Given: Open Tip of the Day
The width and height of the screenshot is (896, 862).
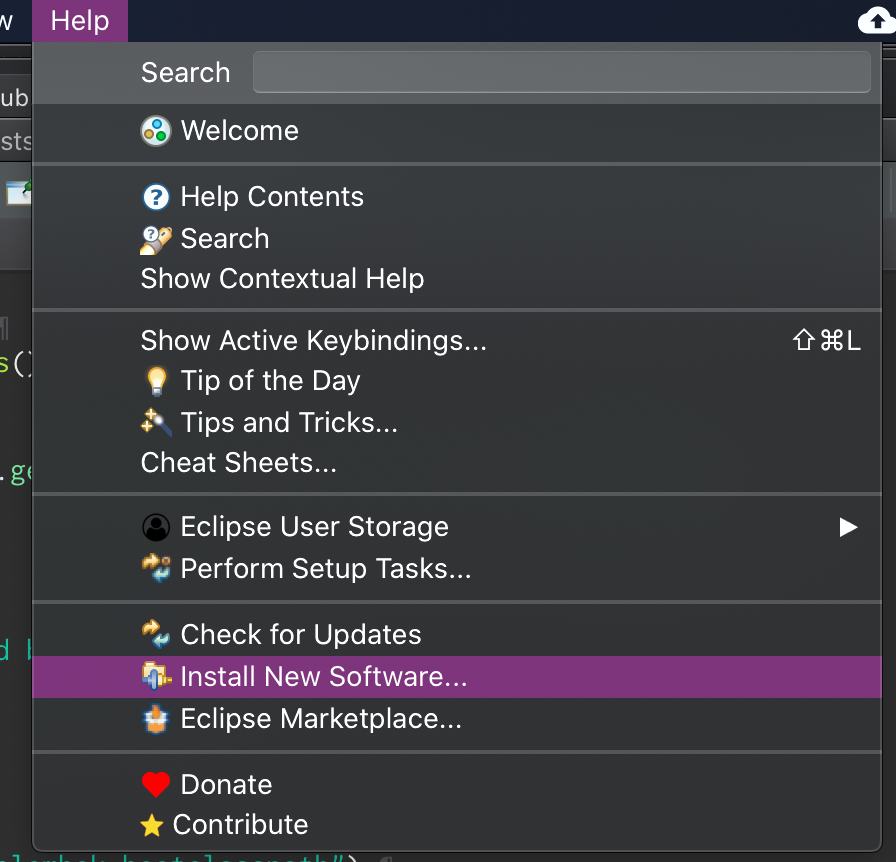Looking at the screenshot, I should point(457,381).
